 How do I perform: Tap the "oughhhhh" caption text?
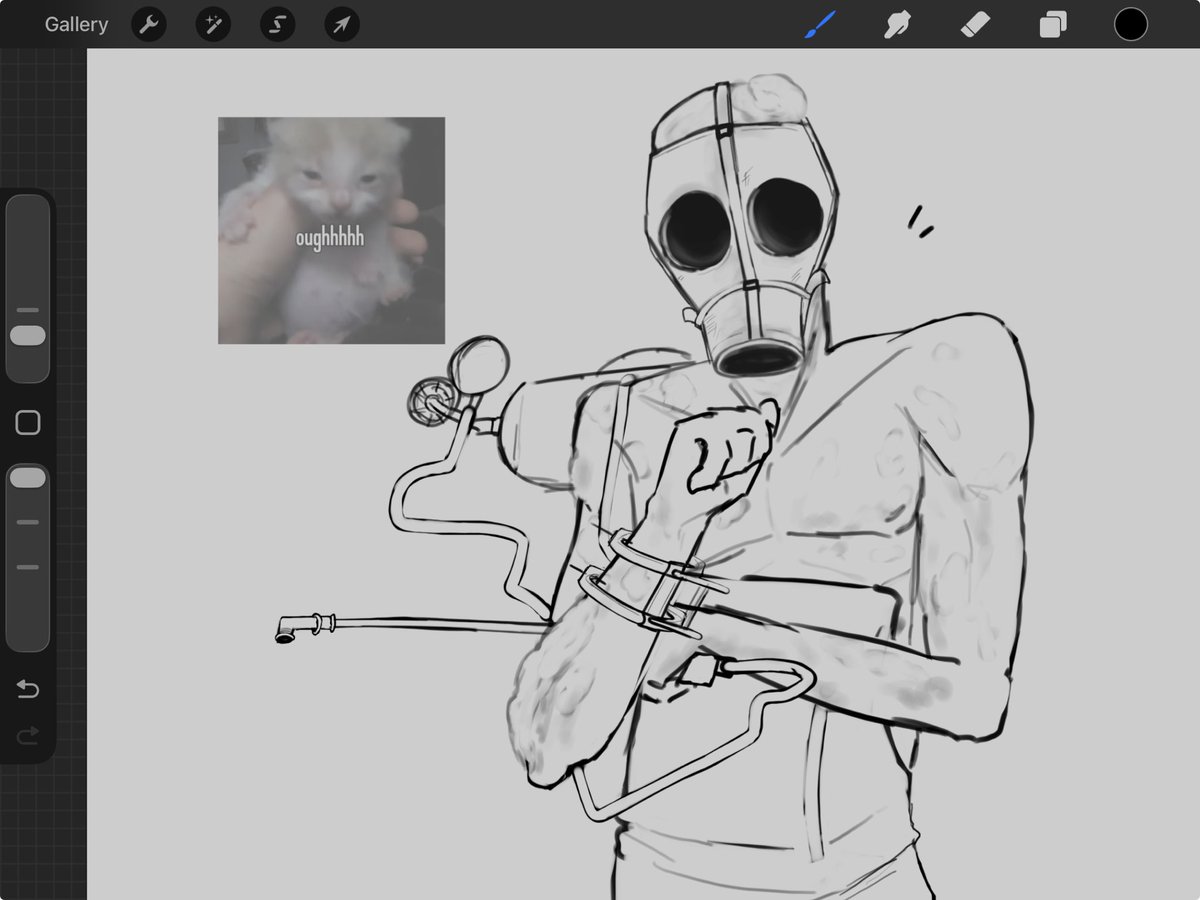[330, 239]
